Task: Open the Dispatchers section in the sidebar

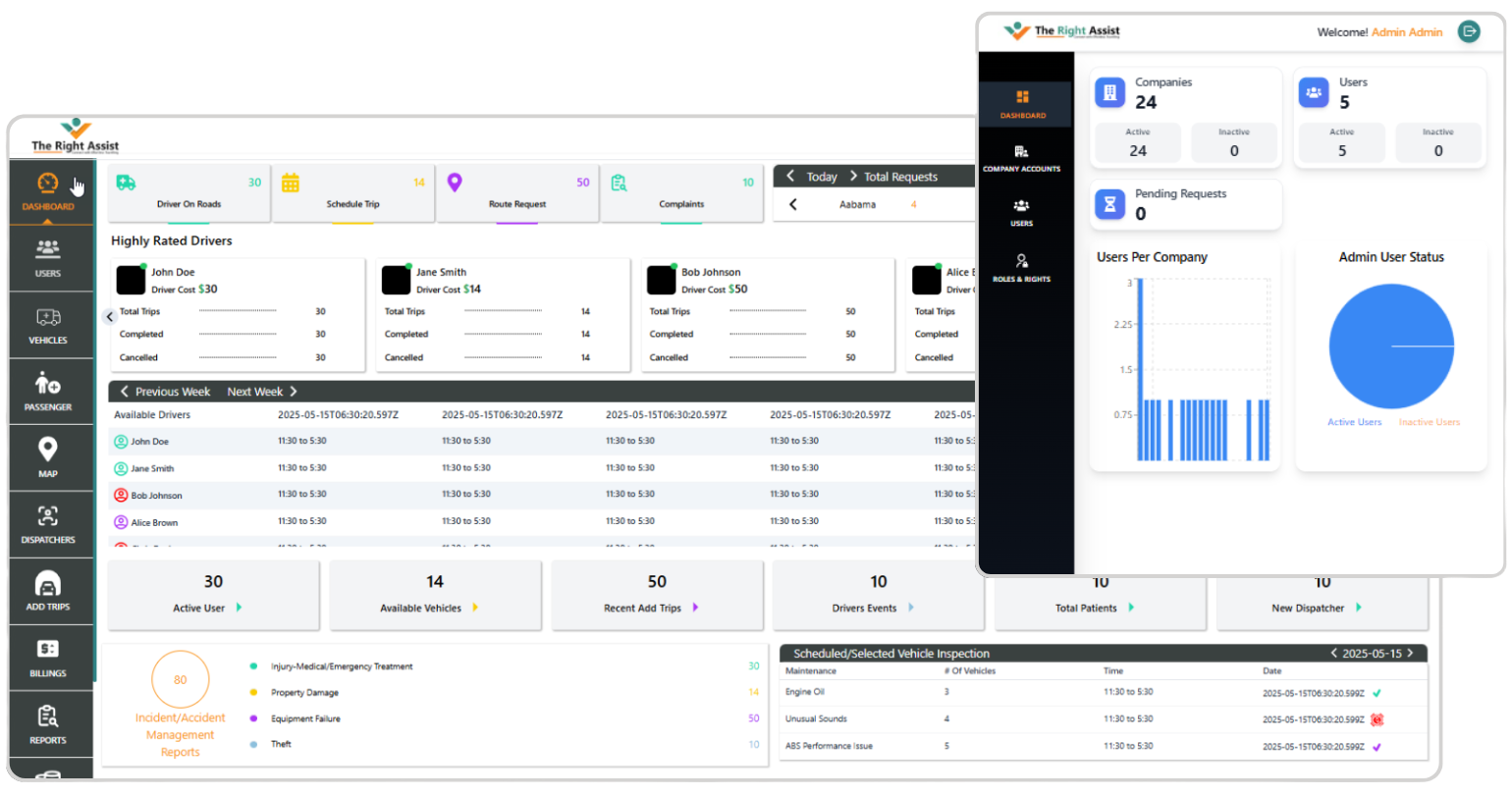Action: pyautogui.click(x=48, y=525)
